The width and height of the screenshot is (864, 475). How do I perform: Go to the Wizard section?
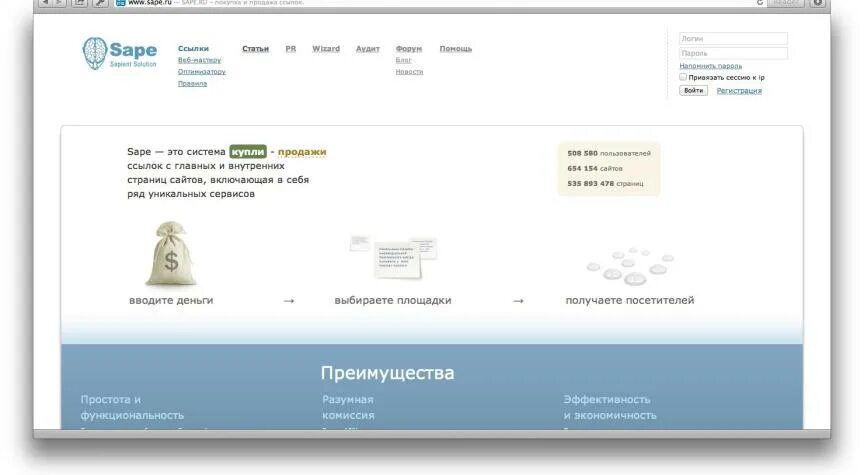(326, 48)
